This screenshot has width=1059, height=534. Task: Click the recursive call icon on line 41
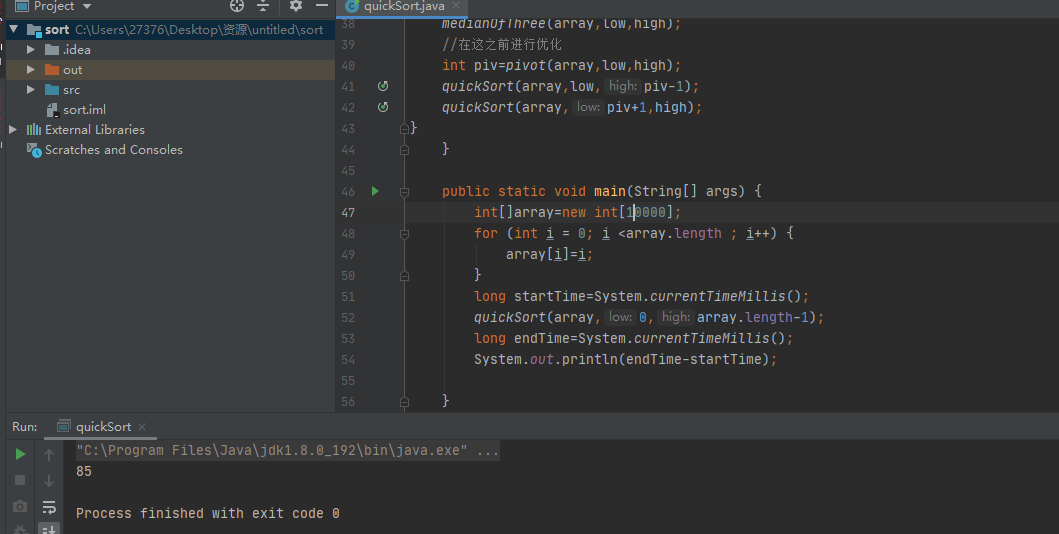383,86
